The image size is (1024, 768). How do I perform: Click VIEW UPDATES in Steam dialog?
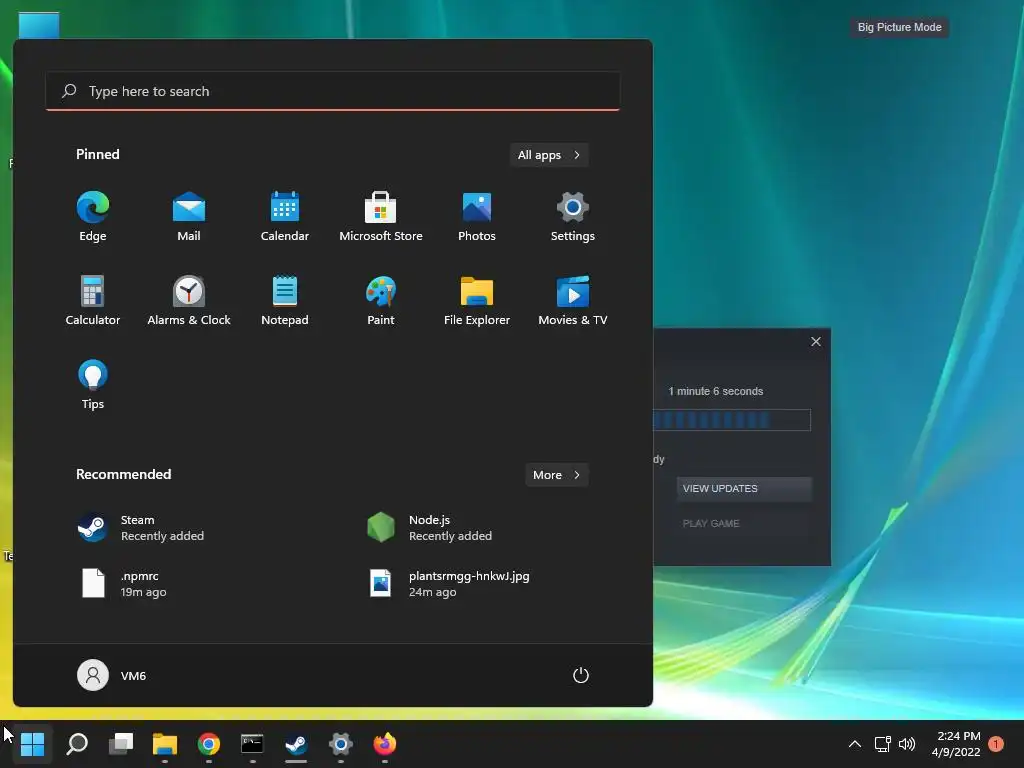744,488
